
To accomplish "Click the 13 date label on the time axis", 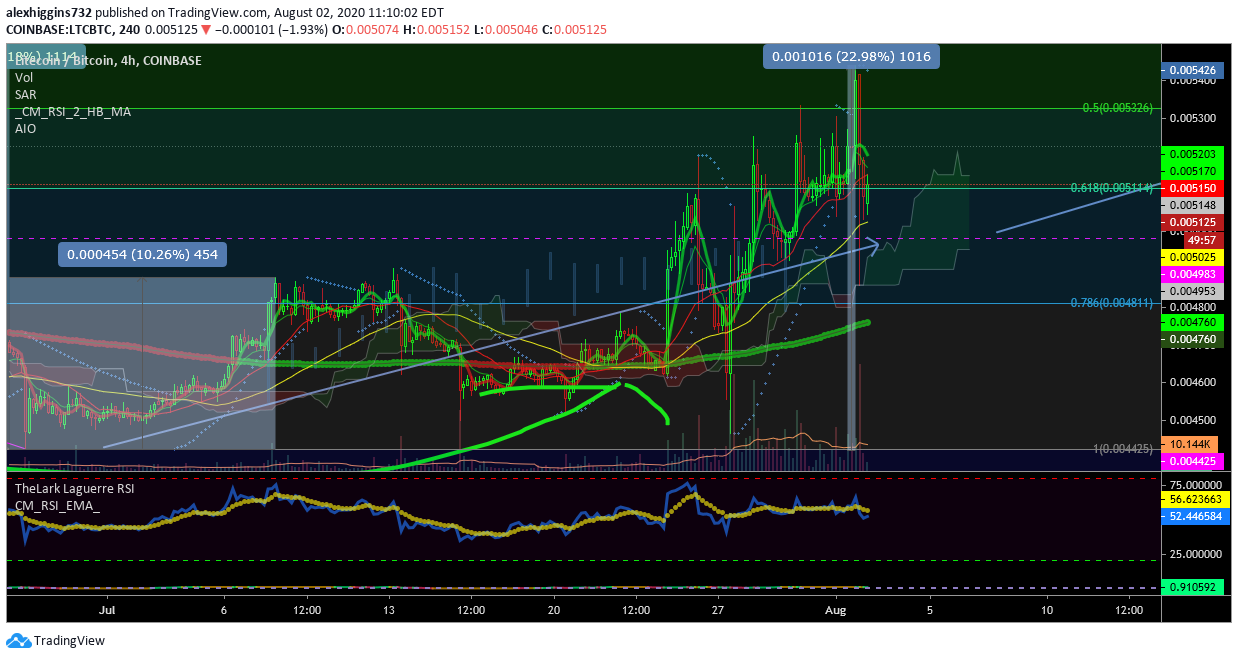I will pyautogui.click(x=388, y=608).
